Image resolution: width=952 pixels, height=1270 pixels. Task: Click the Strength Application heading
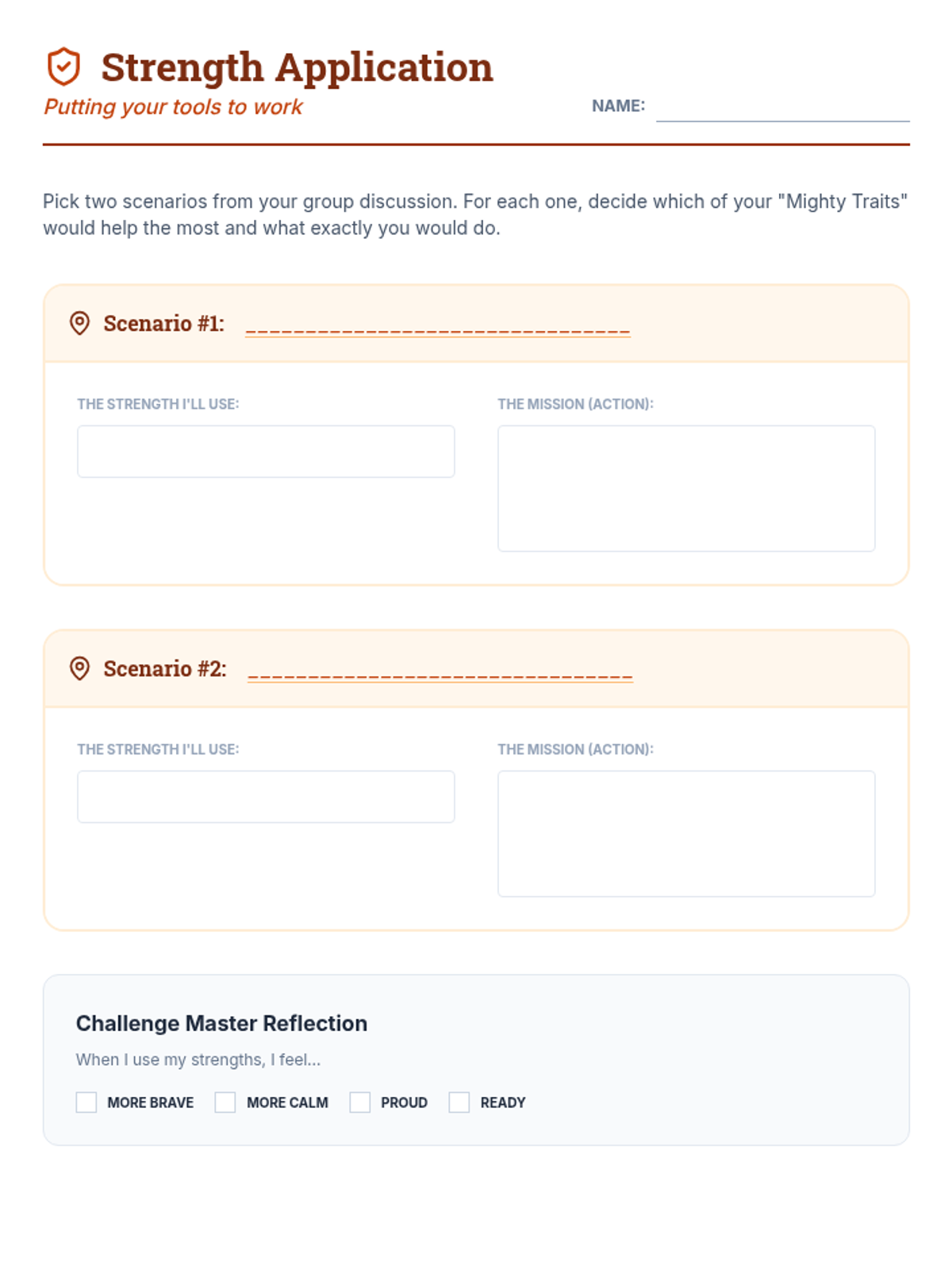click(x=297, y=67)
